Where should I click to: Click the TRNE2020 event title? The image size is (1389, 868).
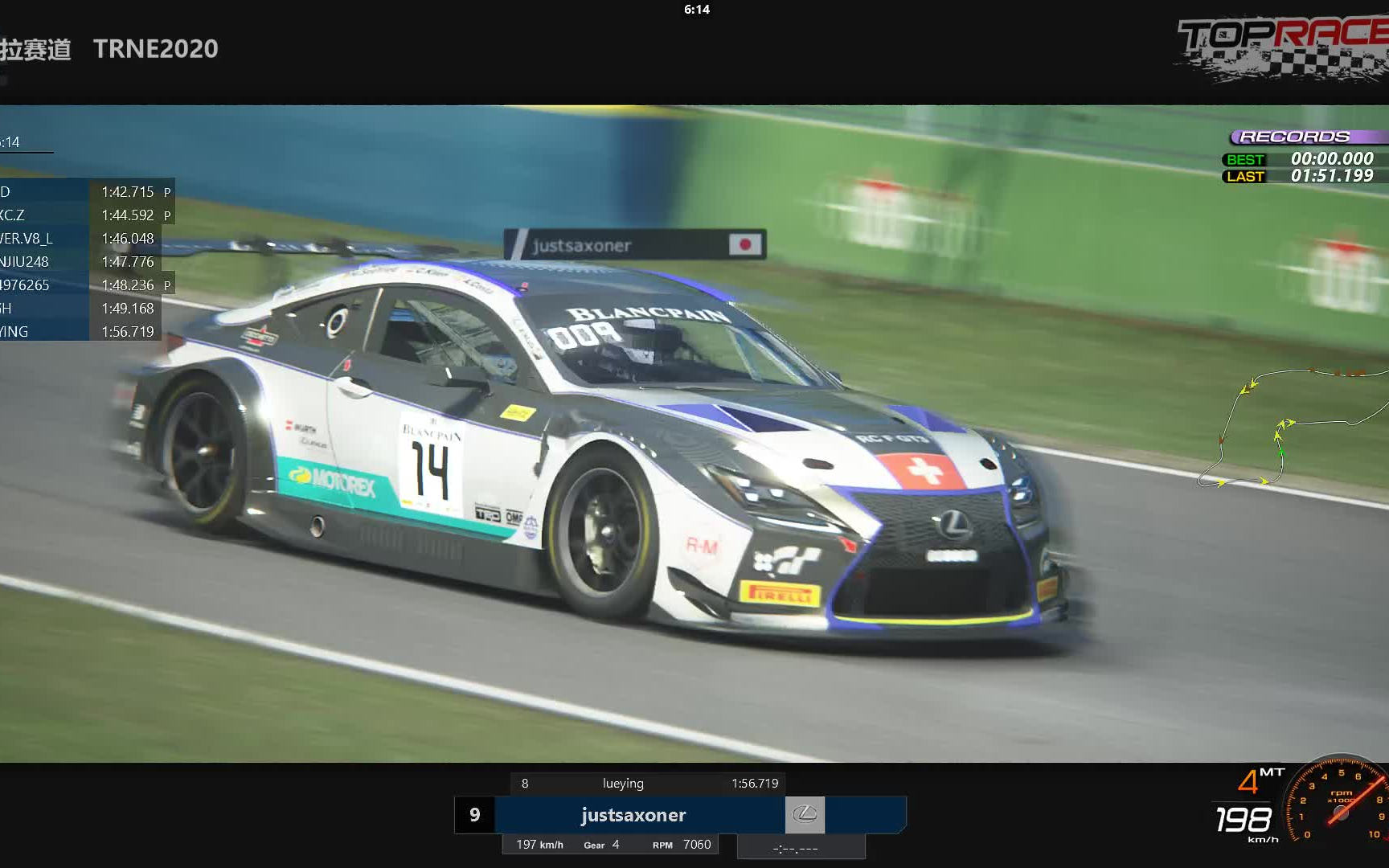tap(156, 48)
